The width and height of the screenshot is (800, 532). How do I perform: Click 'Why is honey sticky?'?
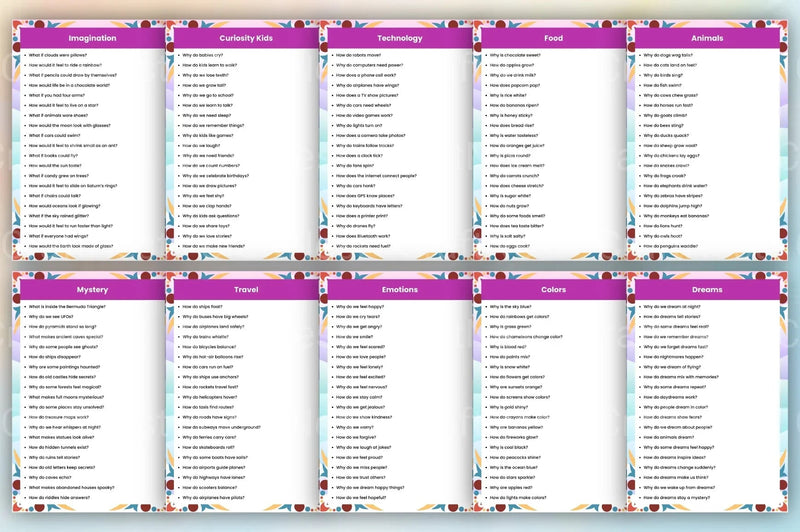pos(511,116)
